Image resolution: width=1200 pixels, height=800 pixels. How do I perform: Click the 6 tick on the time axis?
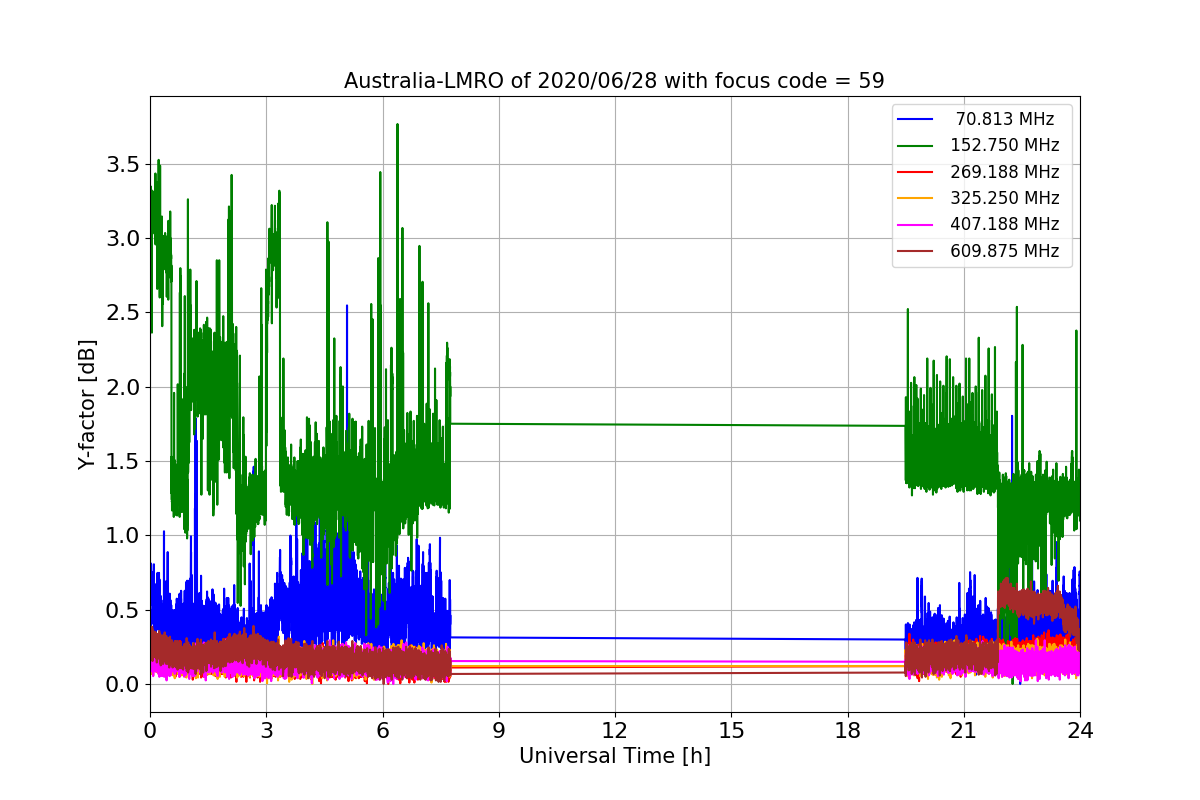tap(382, 730)
